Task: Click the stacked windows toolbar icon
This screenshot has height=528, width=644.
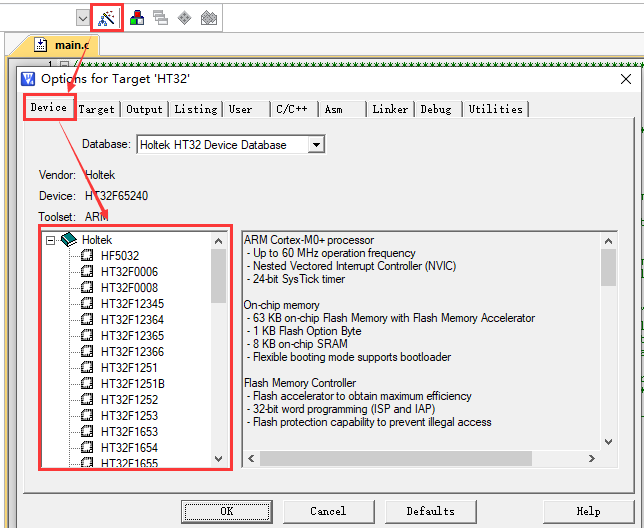Action: [x=161, y=18]
